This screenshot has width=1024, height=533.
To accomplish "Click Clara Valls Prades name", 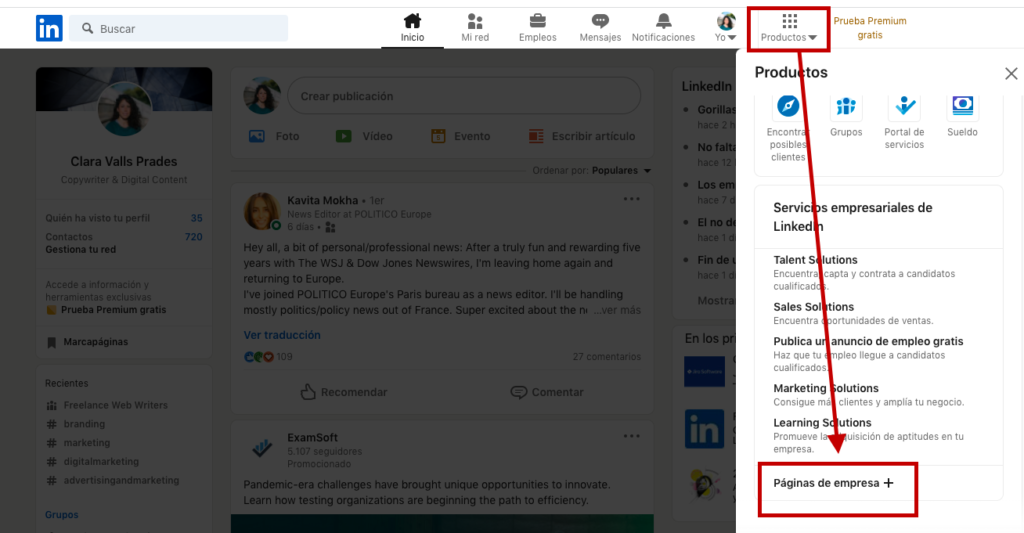I will coord(124,161).
